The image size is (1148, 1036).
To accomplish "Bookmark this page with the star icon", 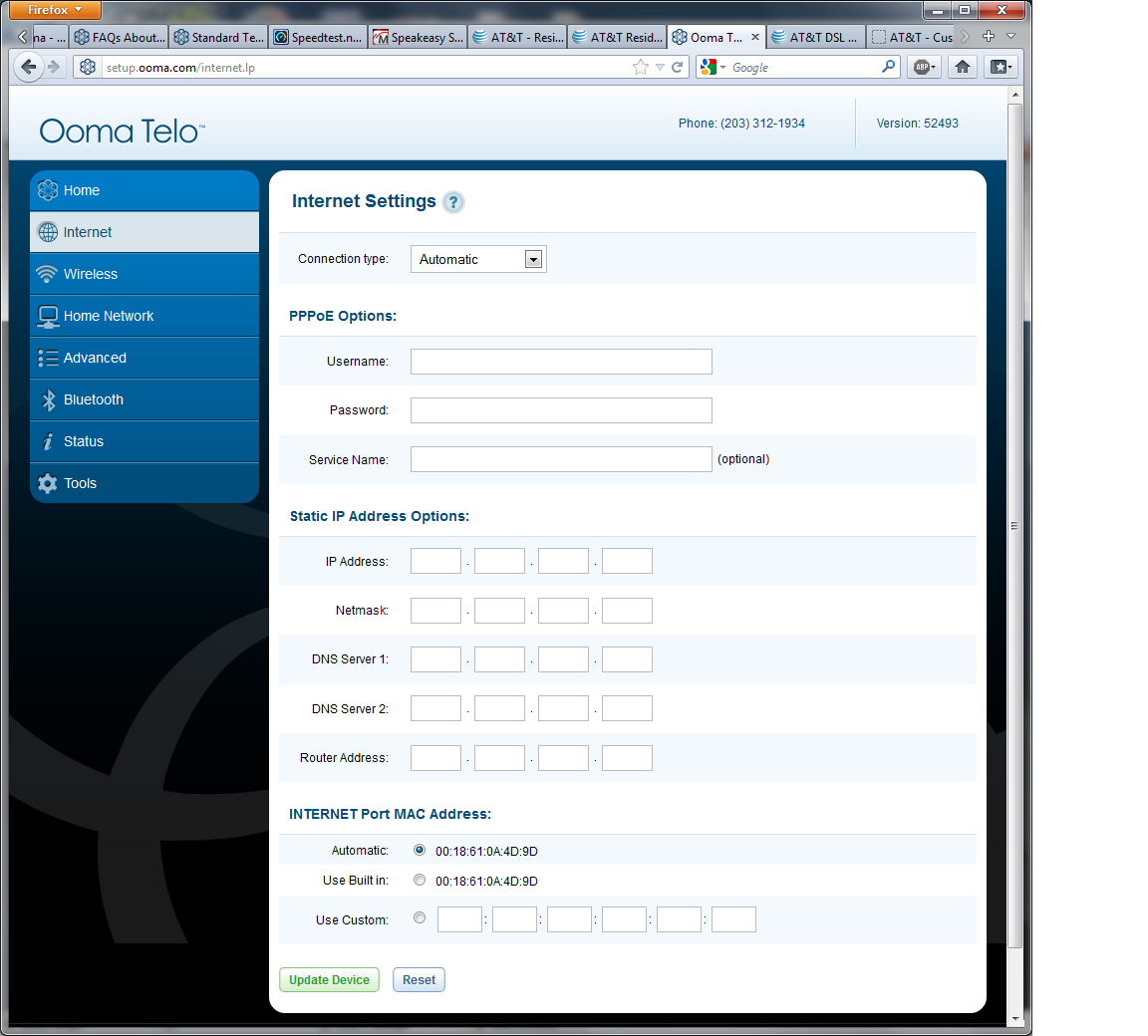I will [x=640, y=67].
